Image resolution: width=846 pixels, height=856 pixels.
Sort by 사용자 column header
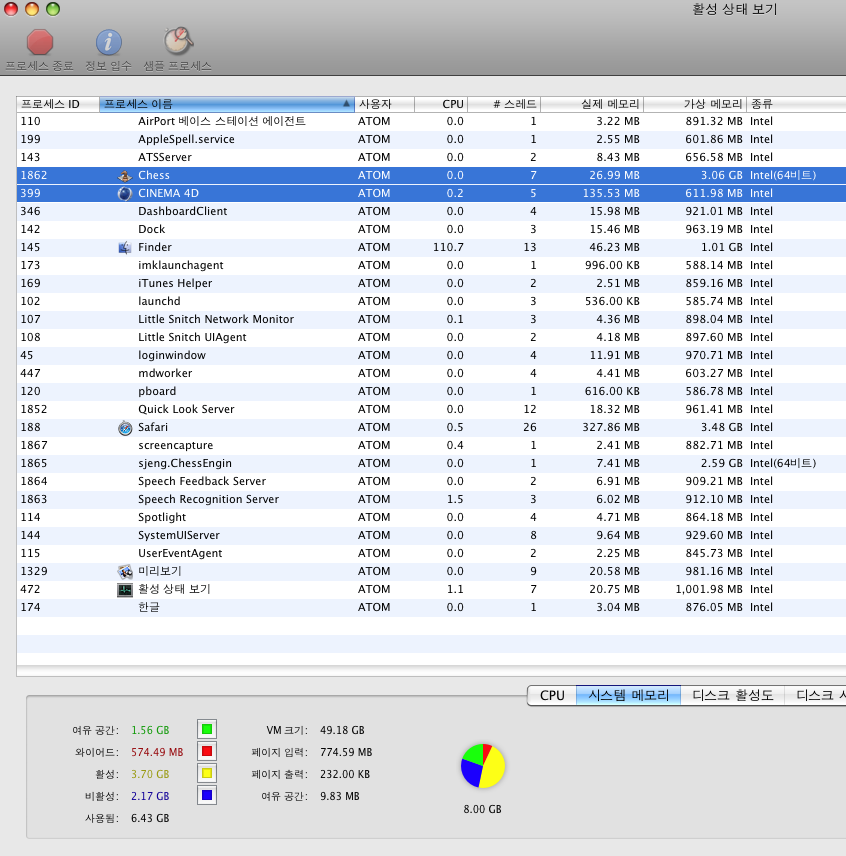pyautogui.click(x=384, y=104)
